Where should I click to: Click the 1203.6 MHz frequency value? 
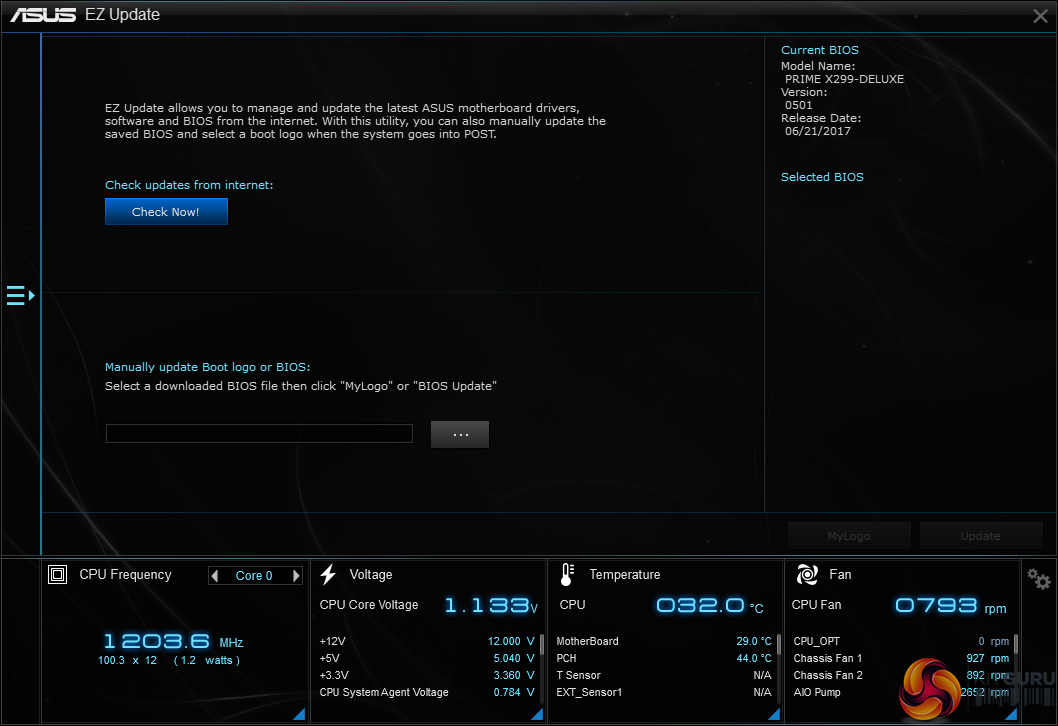[173, 641]
